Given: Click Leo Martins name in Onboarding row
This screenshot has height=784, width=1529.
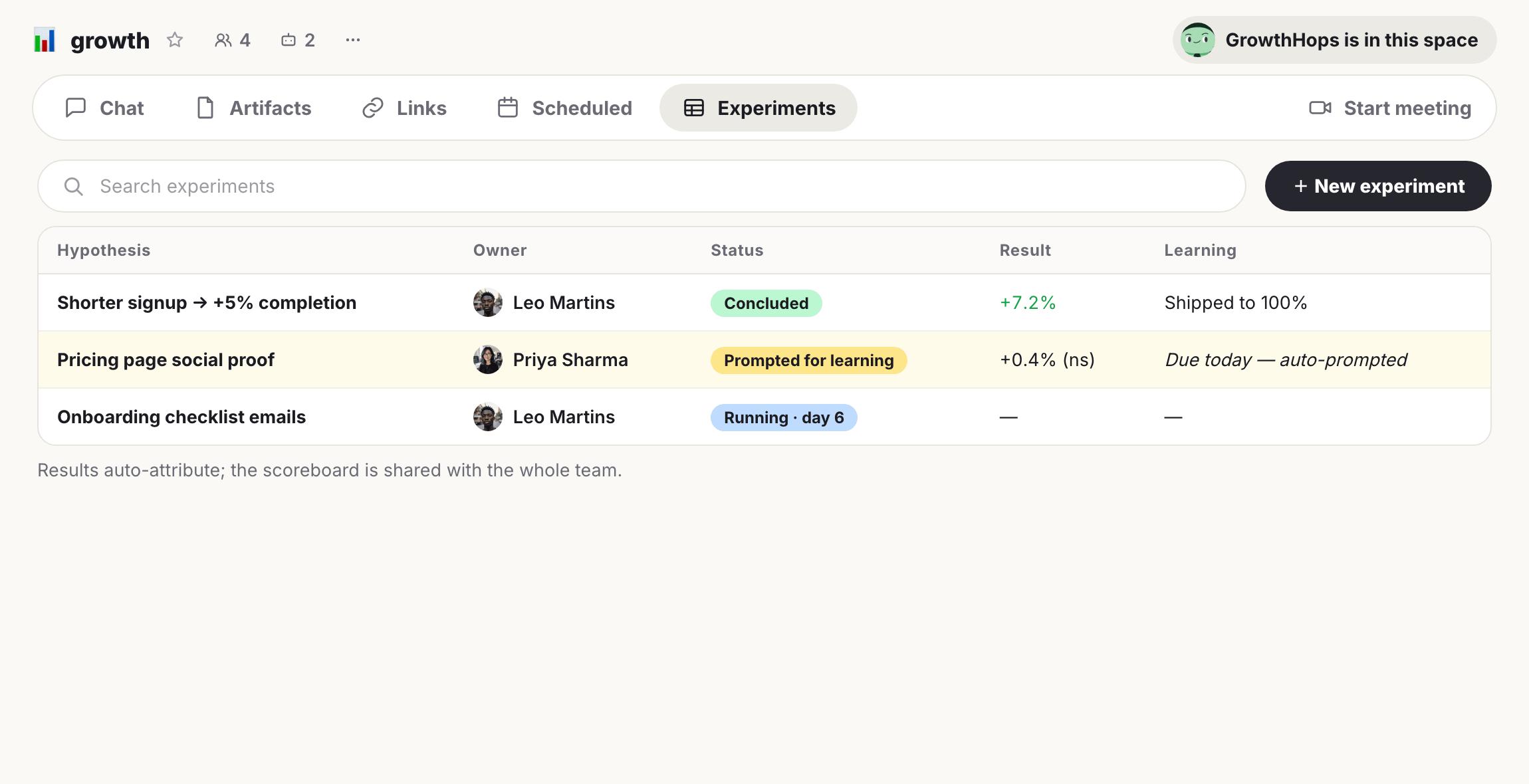Looking at the screenshot, I should (564, 417).
